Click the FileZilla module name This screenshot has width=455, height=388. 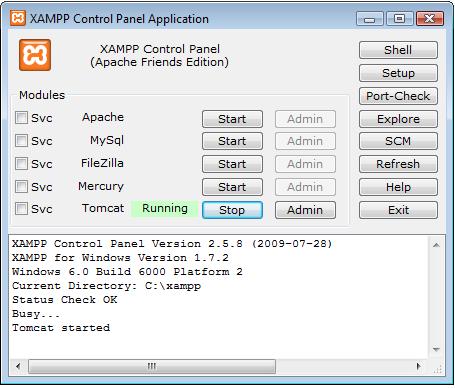tap(102, 163)
